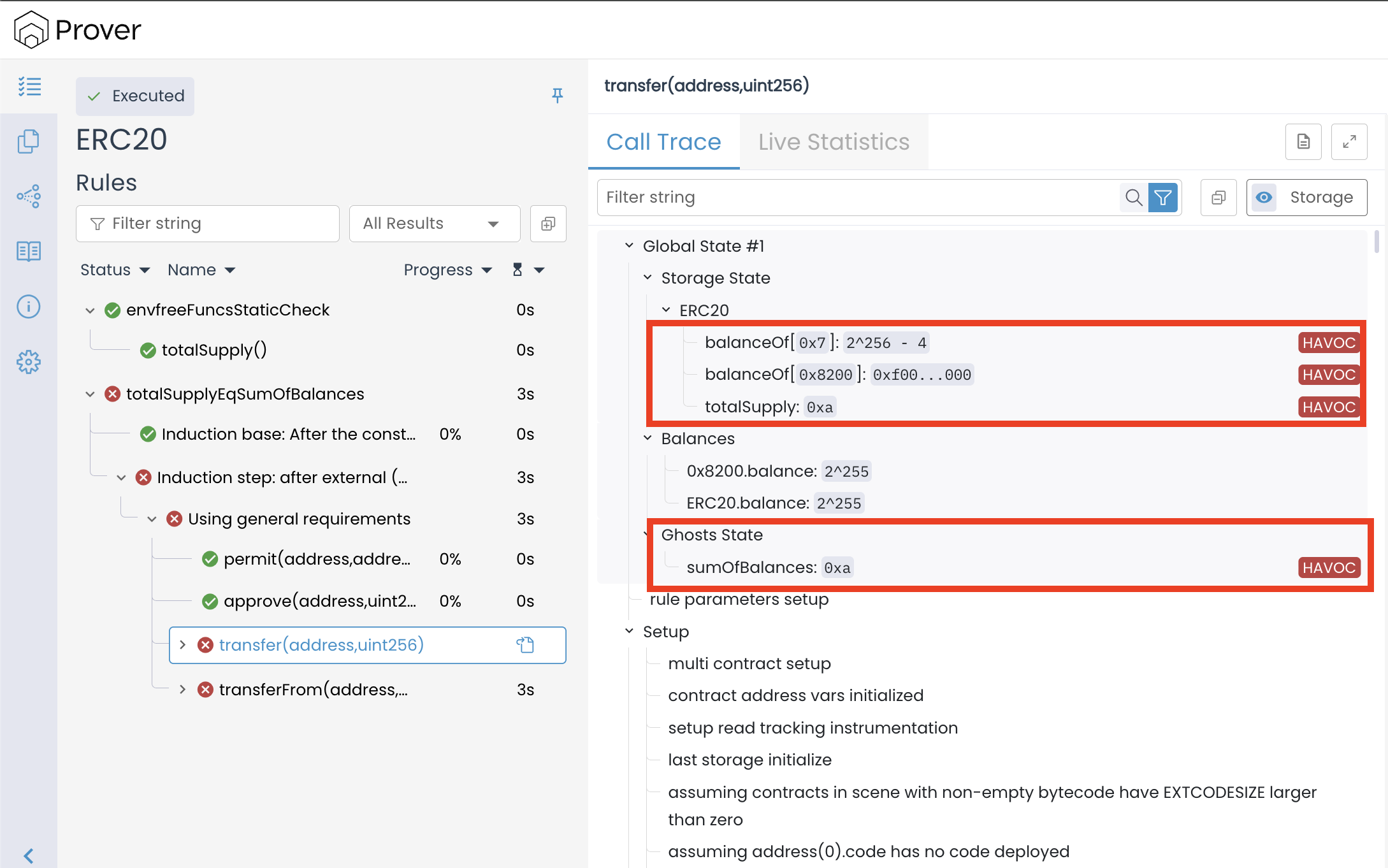The width and height of the screenshot is (1388, 868).
Task: Click the document icon above call trace
Action: (x=1303, y=141)
